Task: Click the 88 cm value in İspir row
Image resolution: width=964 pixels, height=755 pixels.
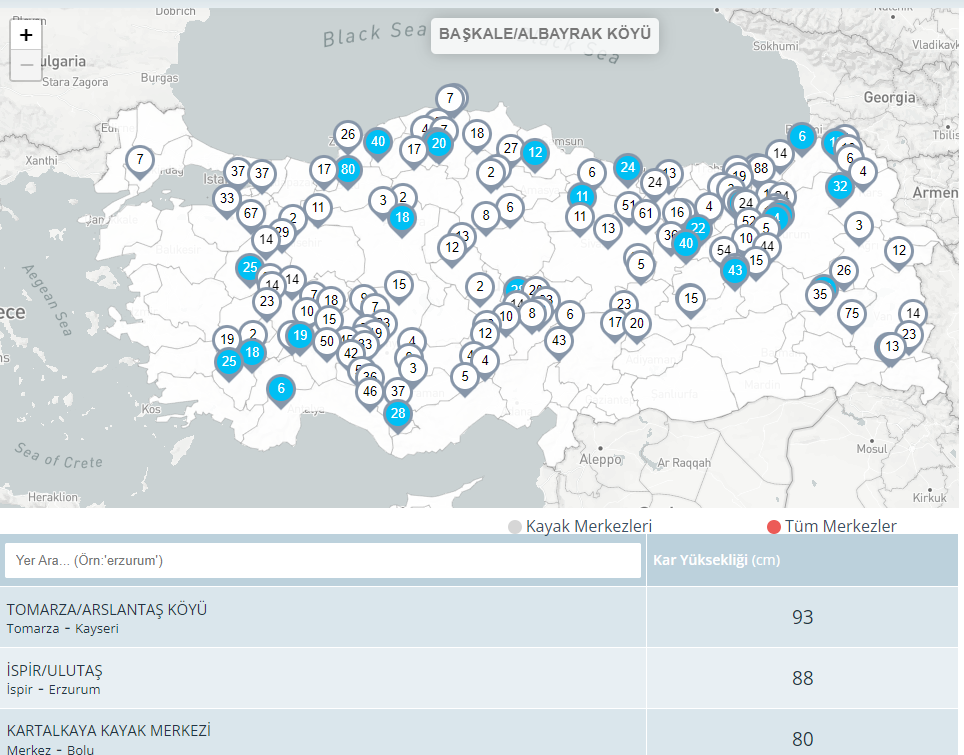Action: (802, 678)
